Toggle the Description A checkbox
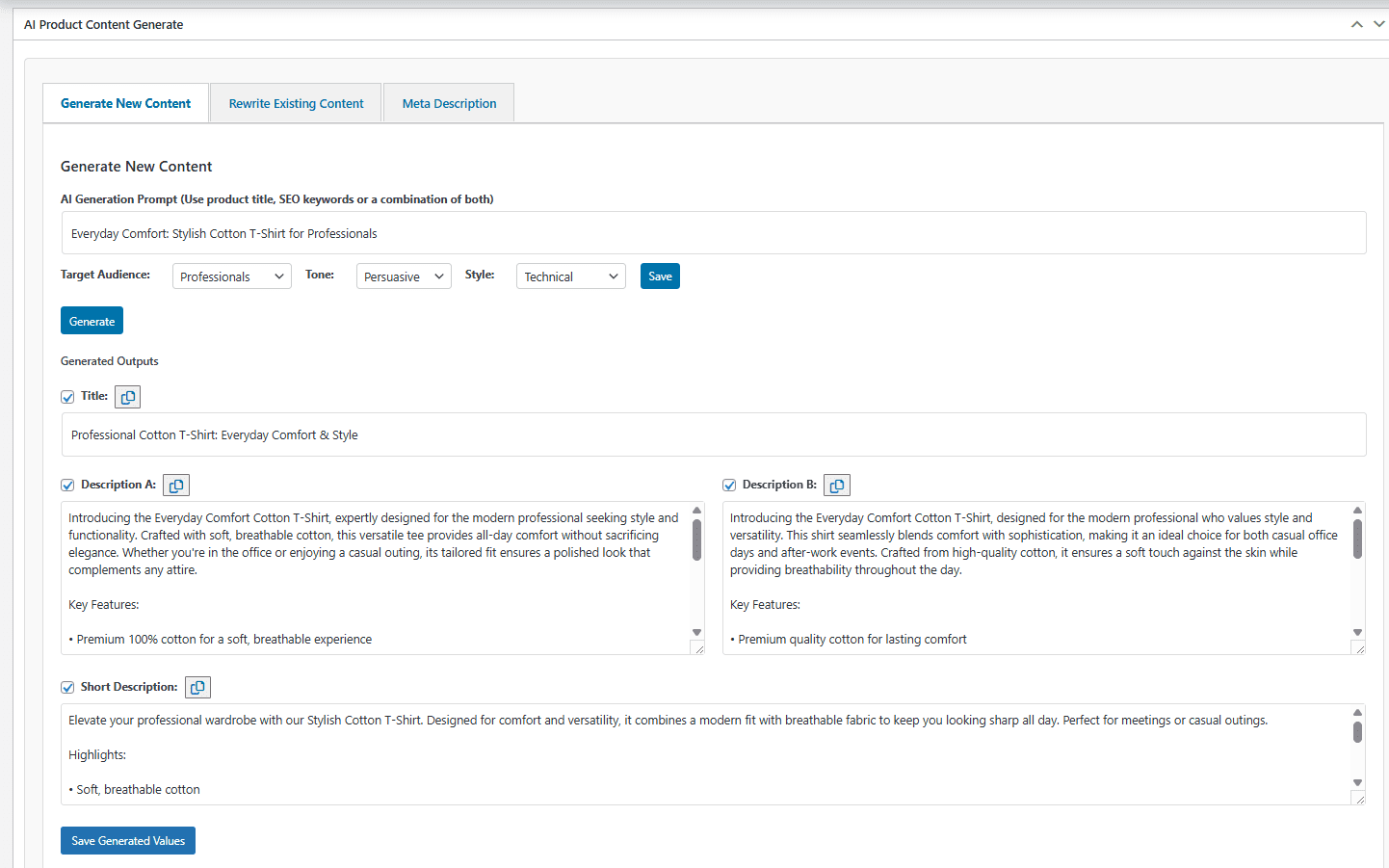Viewport: 1389px width, 868px height. [x=67, y=486]
